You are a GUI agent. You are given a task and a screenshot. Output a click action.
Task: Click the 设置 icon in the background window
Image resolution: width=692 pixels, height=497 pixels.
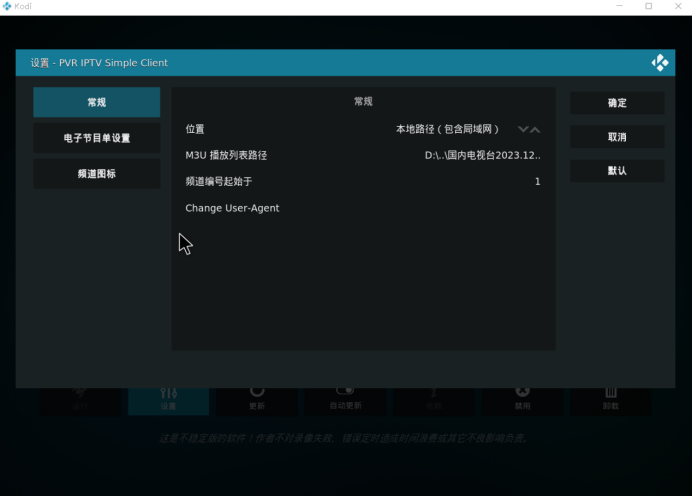(169, 399)
